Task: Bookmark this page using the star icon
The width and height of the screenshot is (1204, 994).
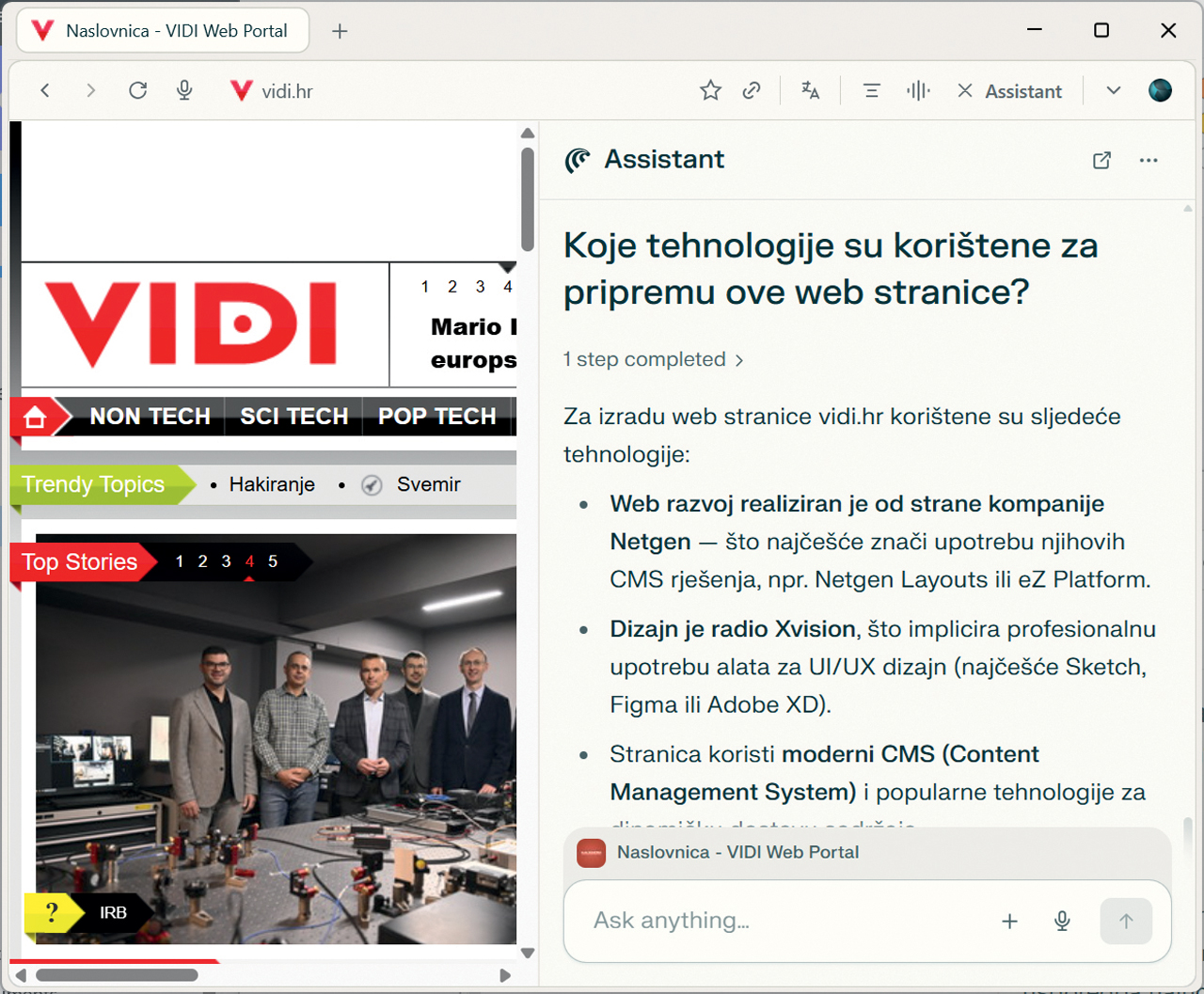Action: [x=710, y=90]
